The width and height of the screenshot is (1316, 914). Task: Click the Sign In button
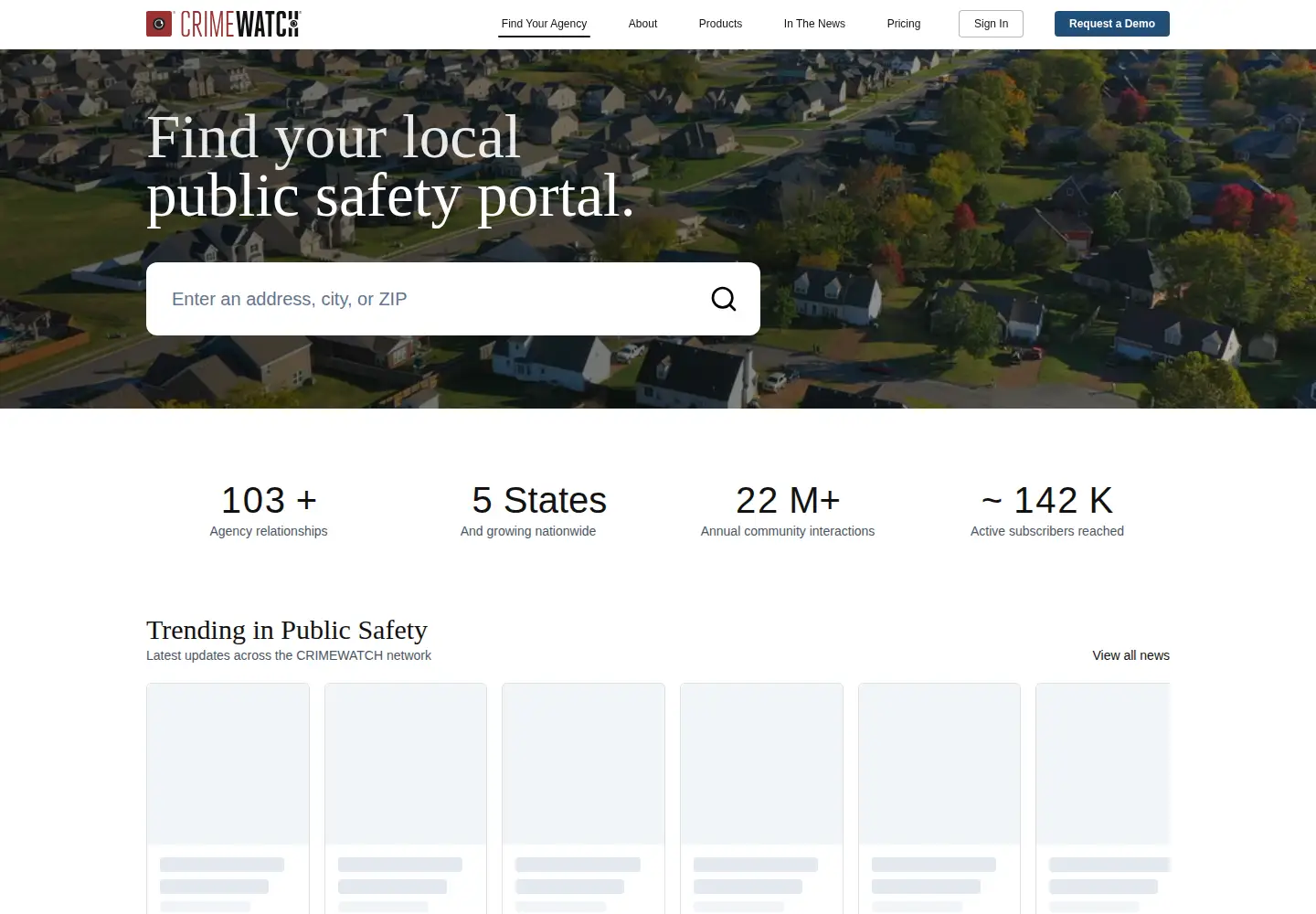click(x=991, y=24)
